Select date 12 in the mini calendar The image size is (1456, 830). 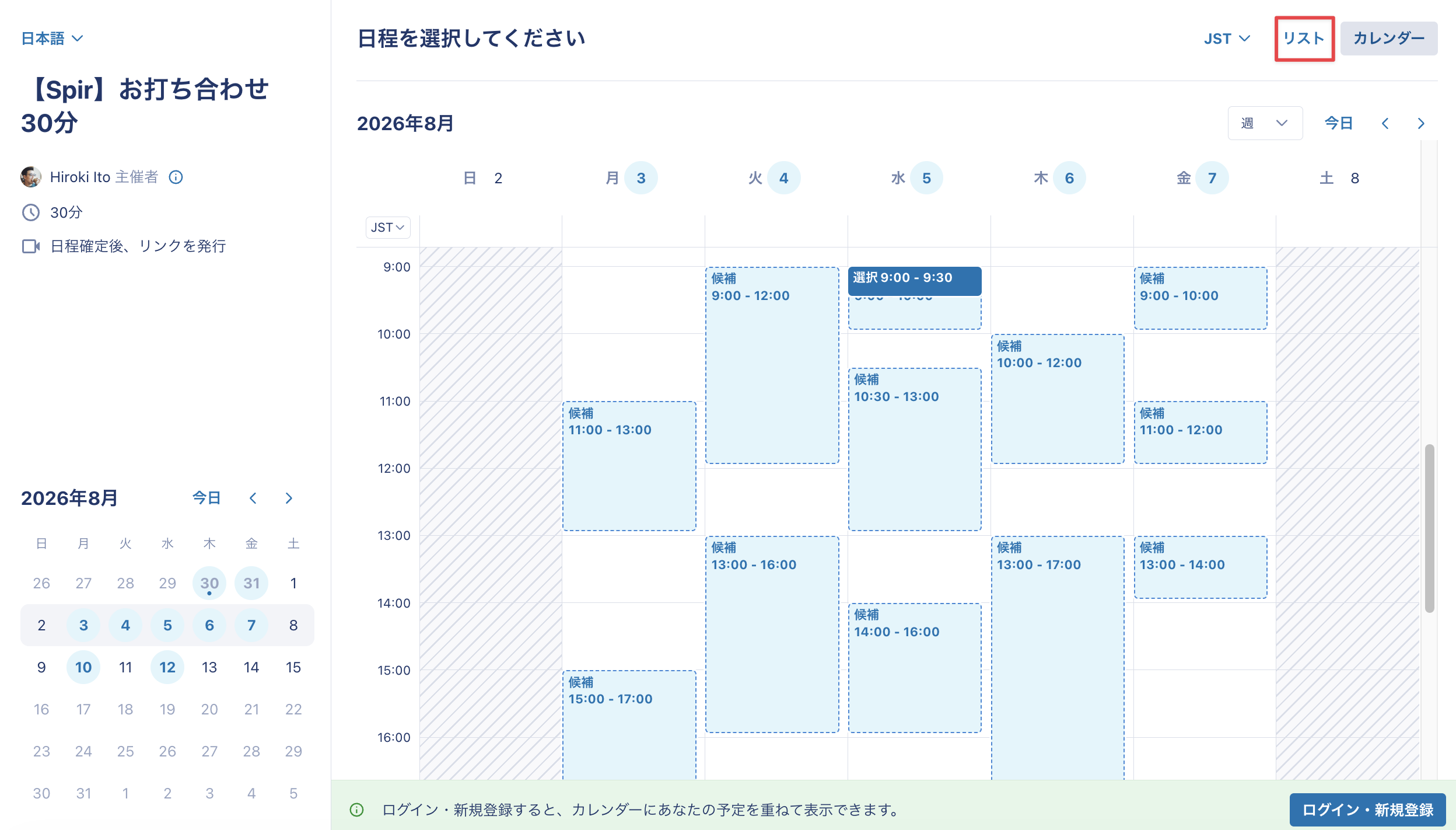tap(167, 667)
